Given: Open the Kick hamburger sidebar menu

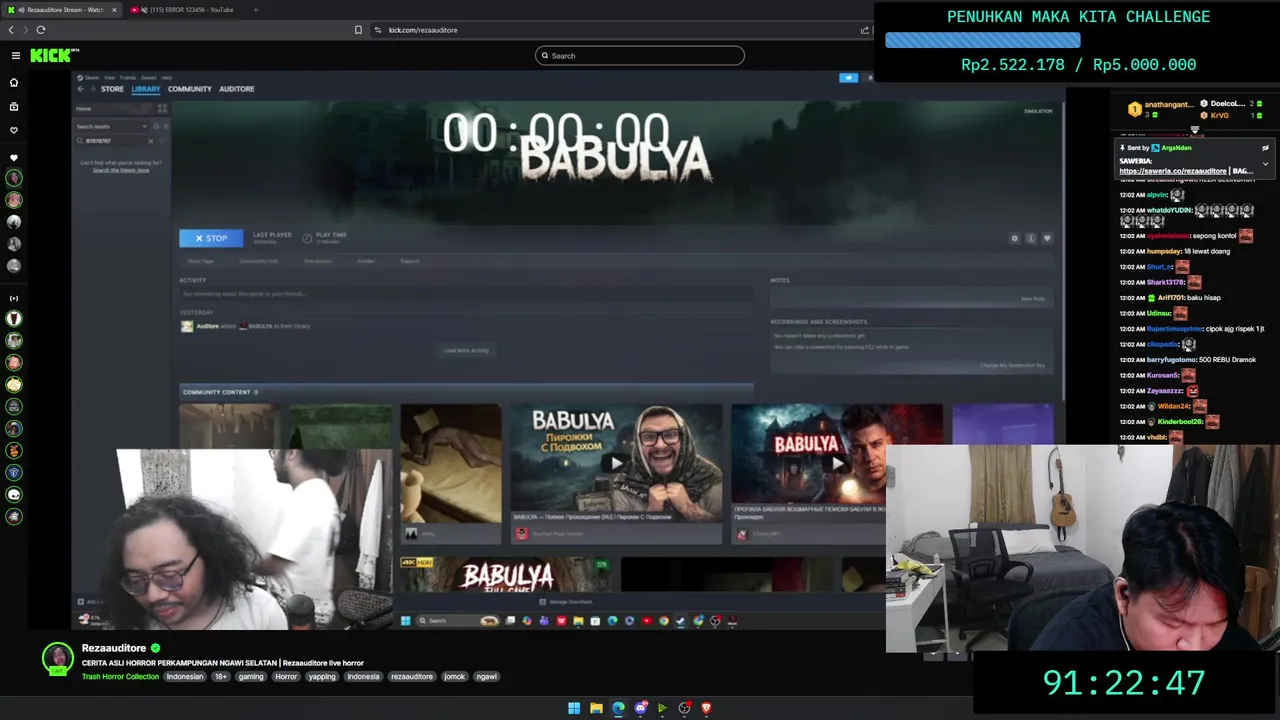Looking at the screenshot, I should click(x=15, y=56).
